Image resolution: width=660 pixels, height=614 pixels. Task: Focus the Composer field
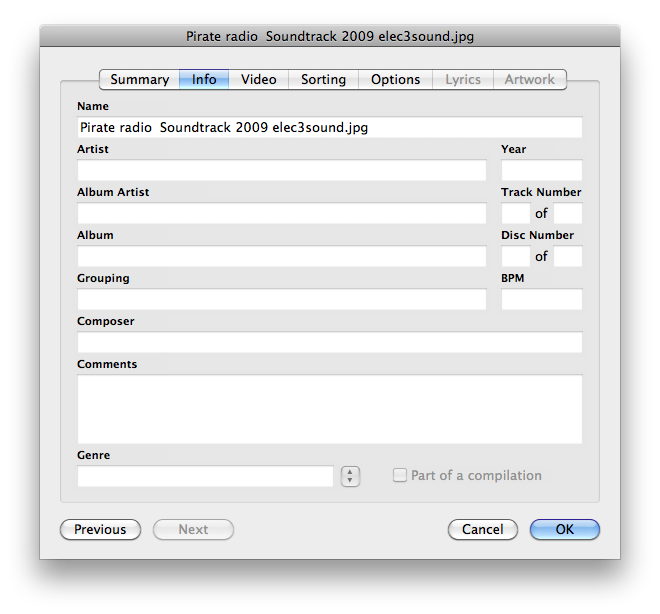tap(330, 342)
